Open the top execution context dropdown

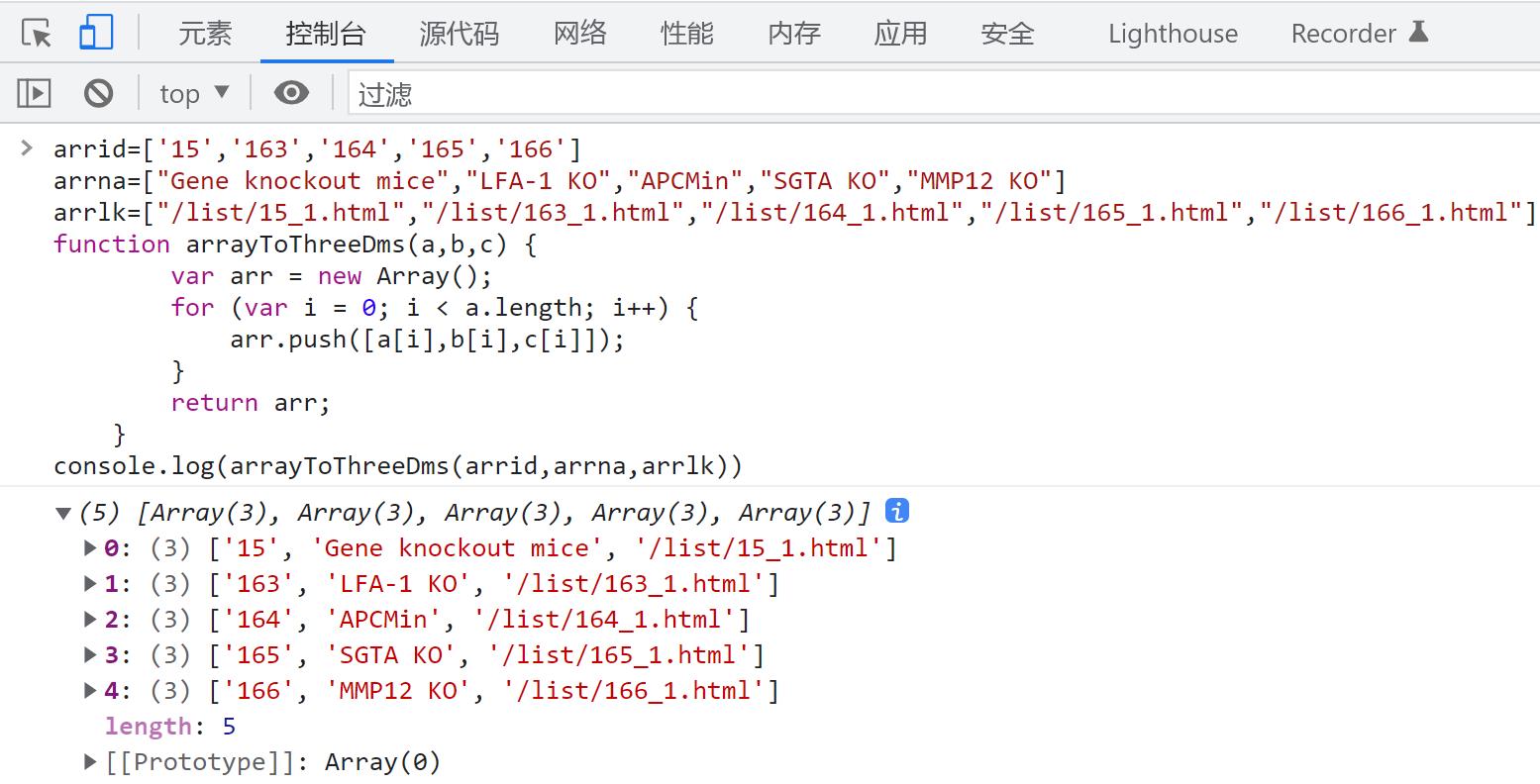(x=191, y=92)
